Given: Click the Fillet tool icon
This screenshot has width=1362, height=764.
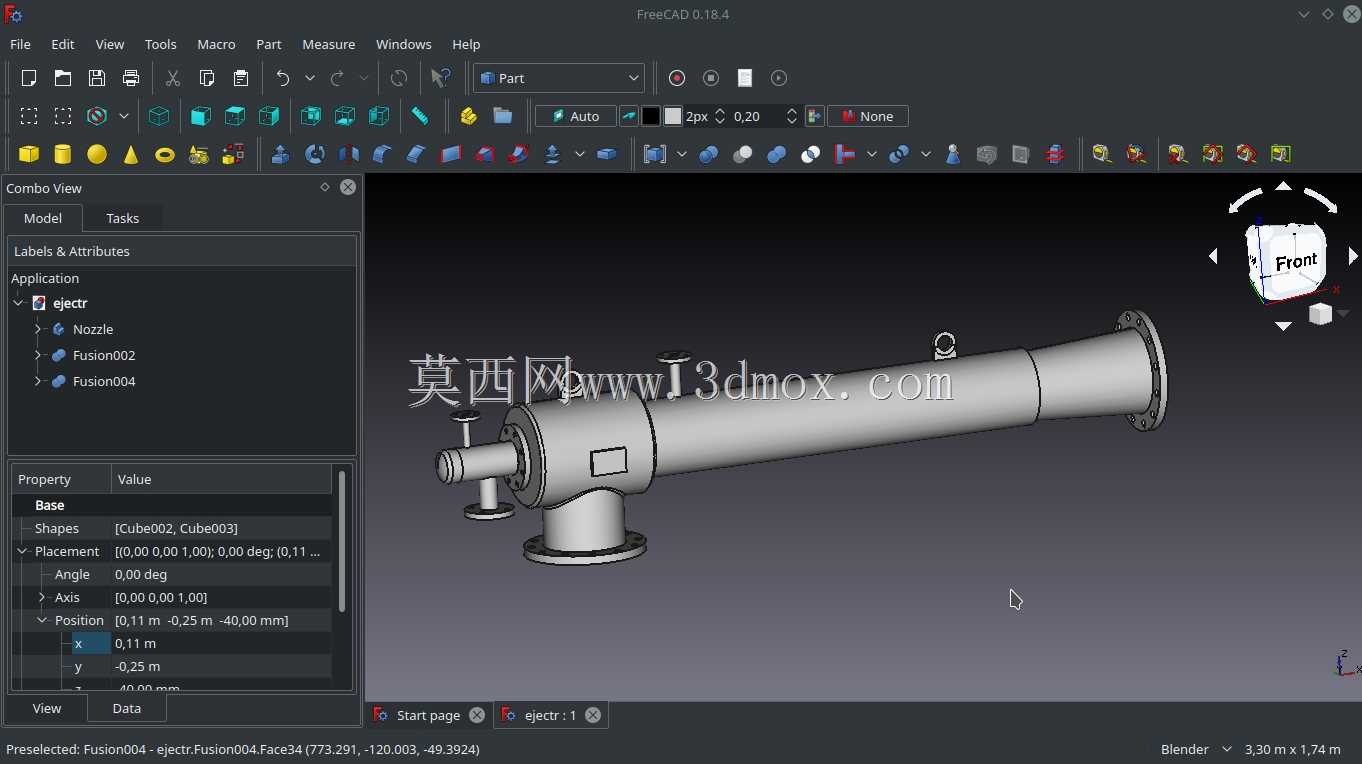Looking at the screenshot, I should (383, 154).
